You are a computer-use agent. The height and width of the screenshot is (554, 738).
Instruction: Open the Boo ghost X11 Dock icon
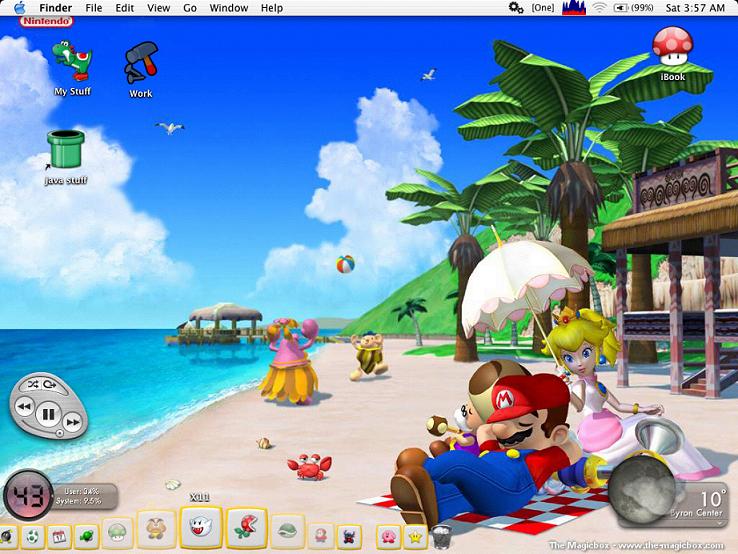(x=201, y=527)
